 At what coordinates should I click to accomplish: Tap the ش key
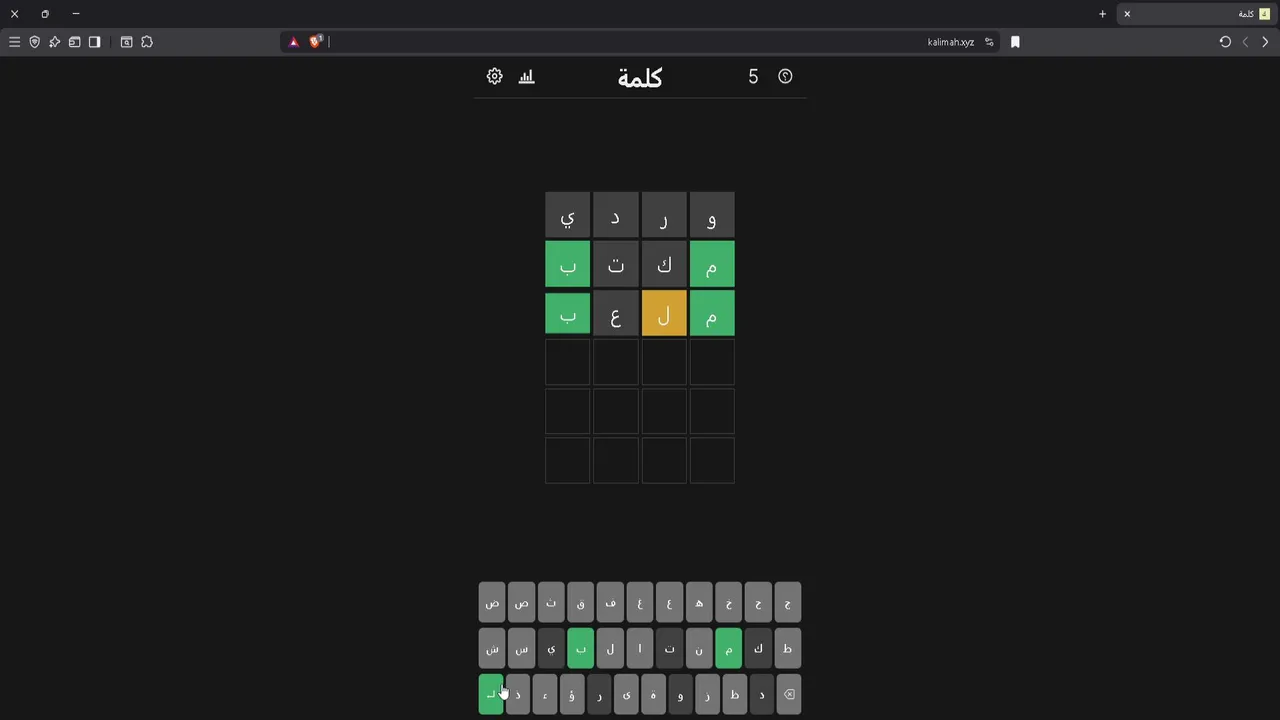click(x=492, y=648)
